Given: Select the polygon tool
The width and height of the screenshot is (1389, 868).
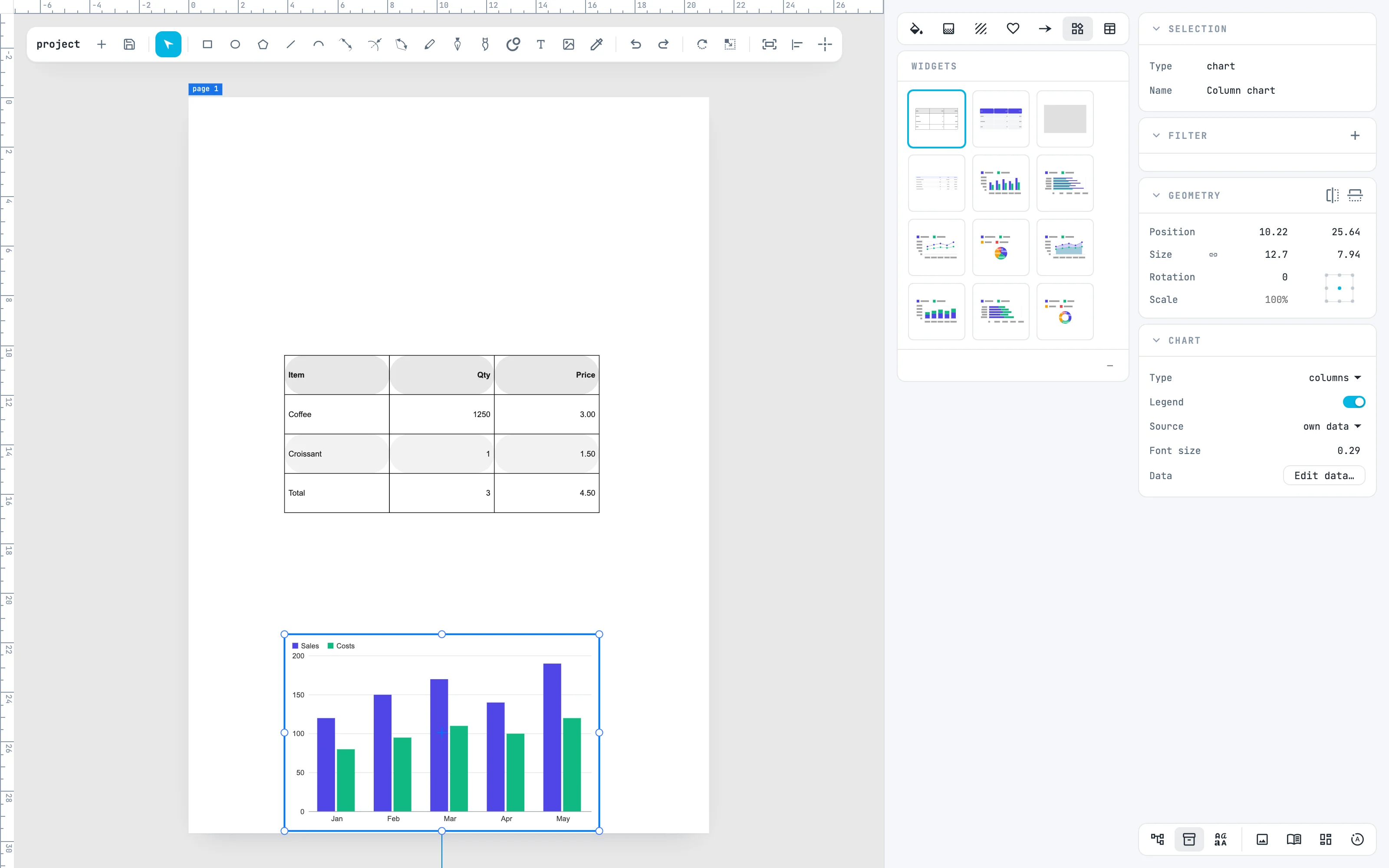Looking at the screenshot, I should click(263, 44).
